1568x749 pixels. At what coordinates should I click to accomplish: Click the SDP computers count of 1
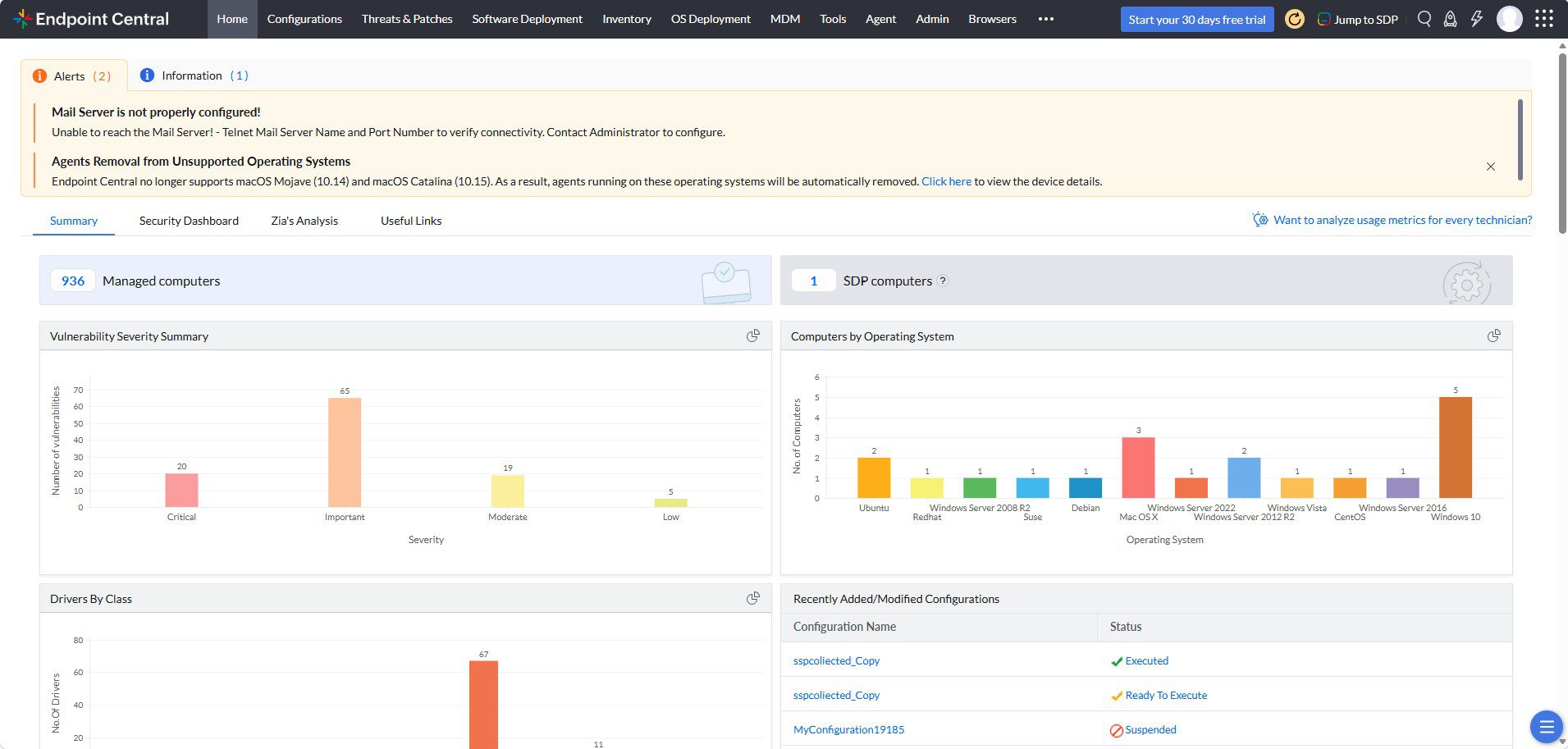point(813,281)
